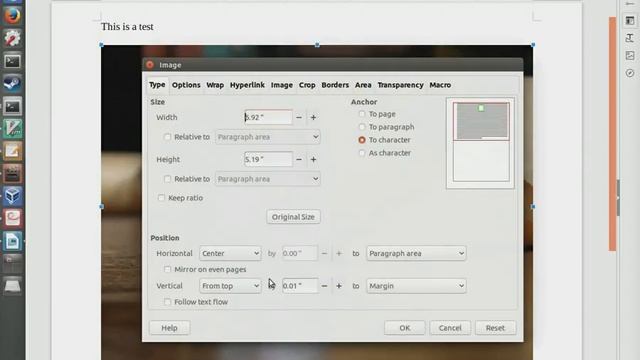Open Horizontal to Paragraph area dropdown
Screen dimensions: 640x360
coord(416,253)
